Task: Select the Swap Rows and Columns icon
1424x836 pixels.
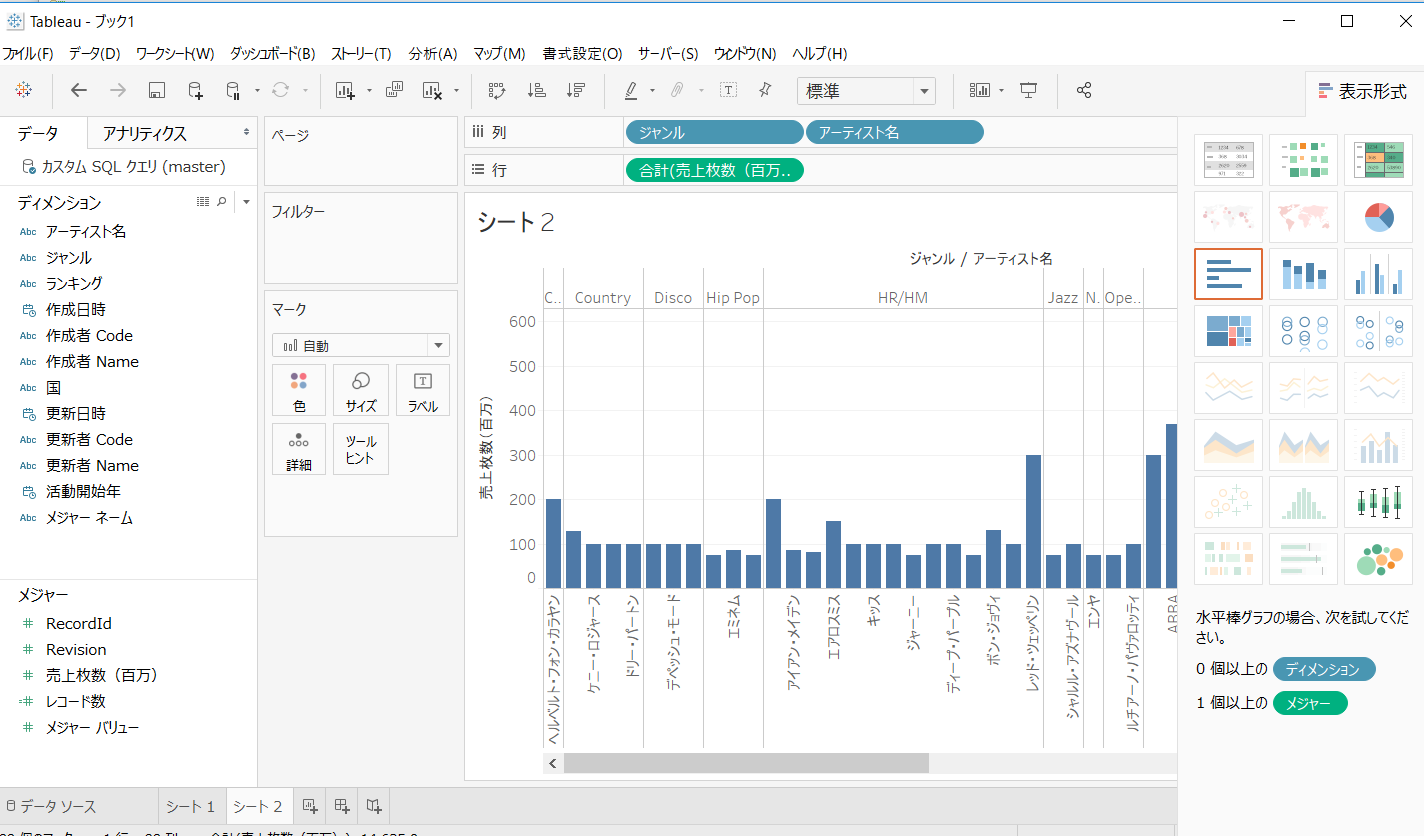Action: click(x=497, y=90)
